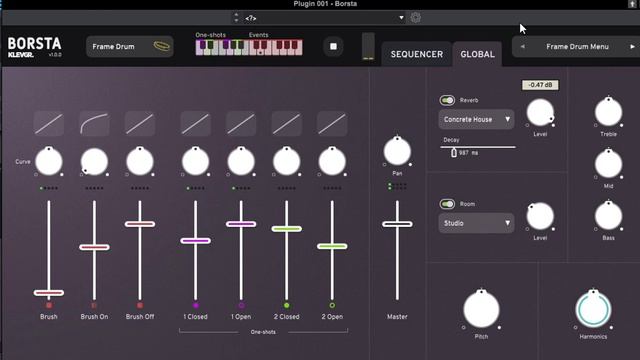Click the 1 Closed volume fader handle
Image resolution: width=640 pixels, height=360 pixels.
point(196,241)
